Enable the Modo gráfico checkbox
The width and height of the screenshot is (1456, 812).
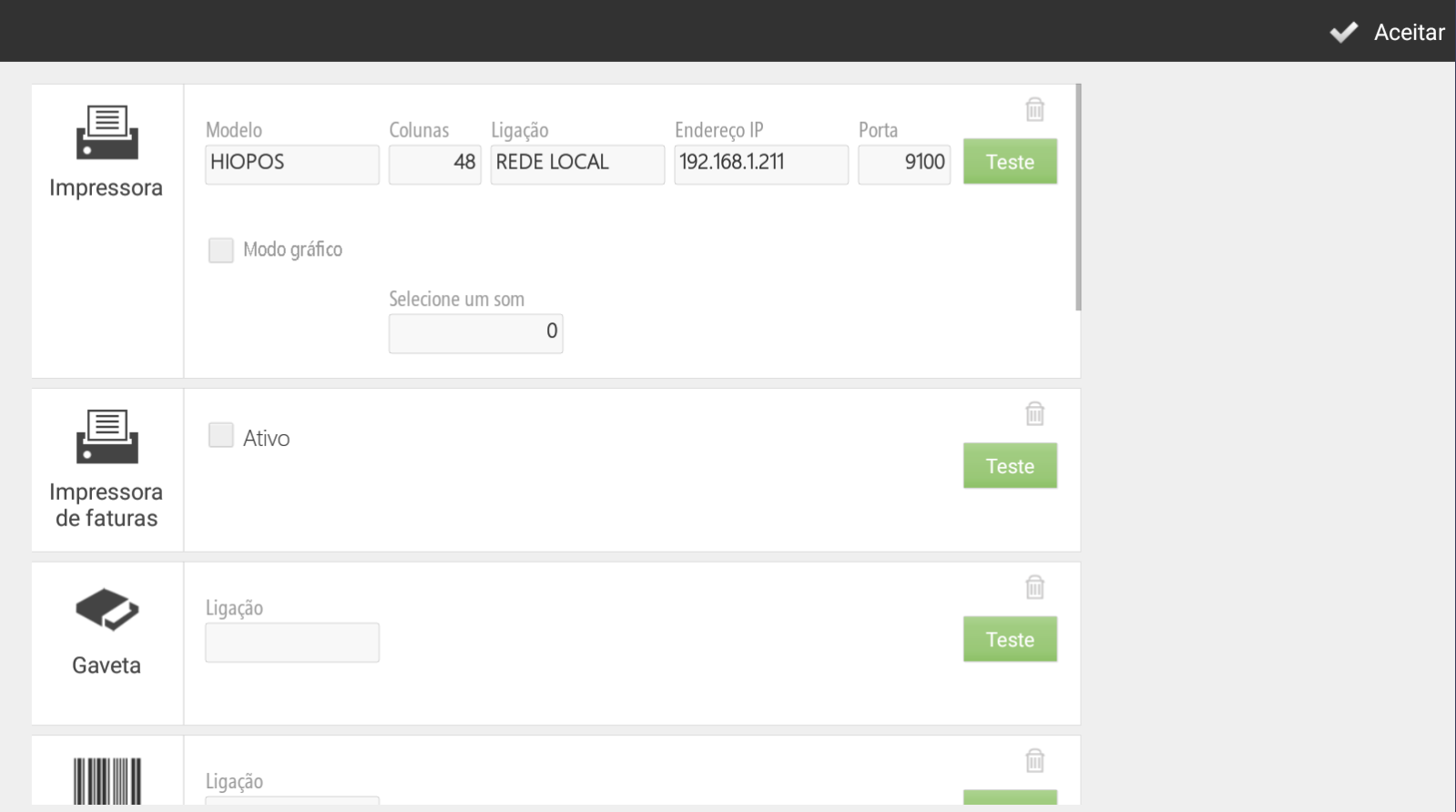pyautogui.click(x=221, y=250)
